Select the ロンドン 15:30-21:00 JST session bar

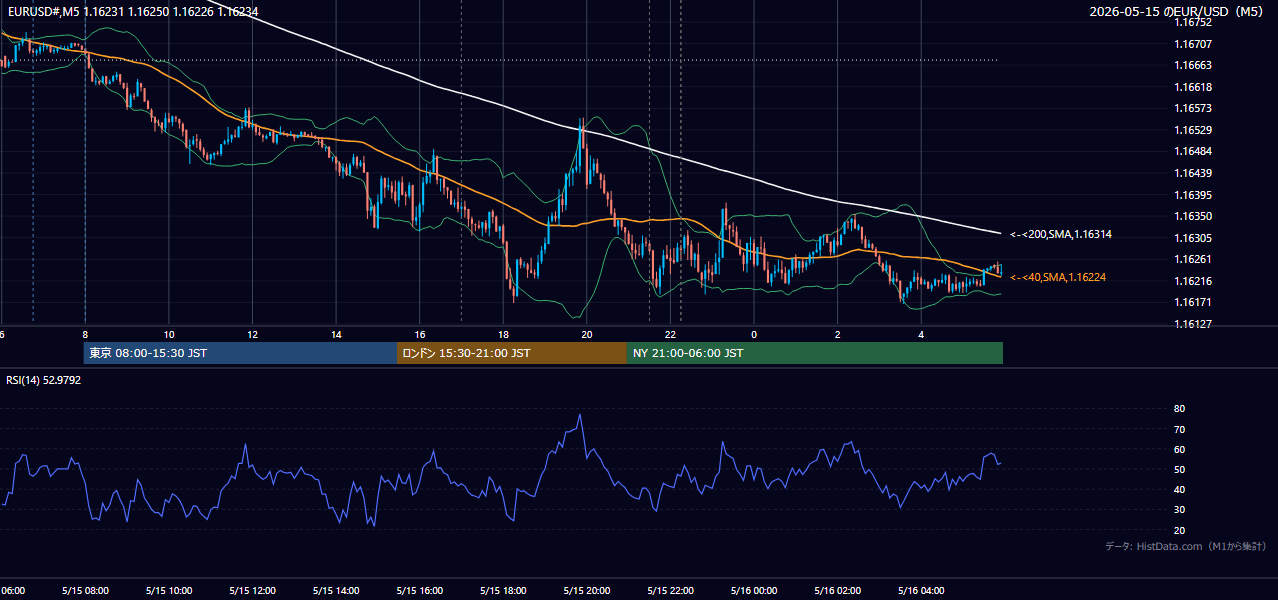point(512,353)
